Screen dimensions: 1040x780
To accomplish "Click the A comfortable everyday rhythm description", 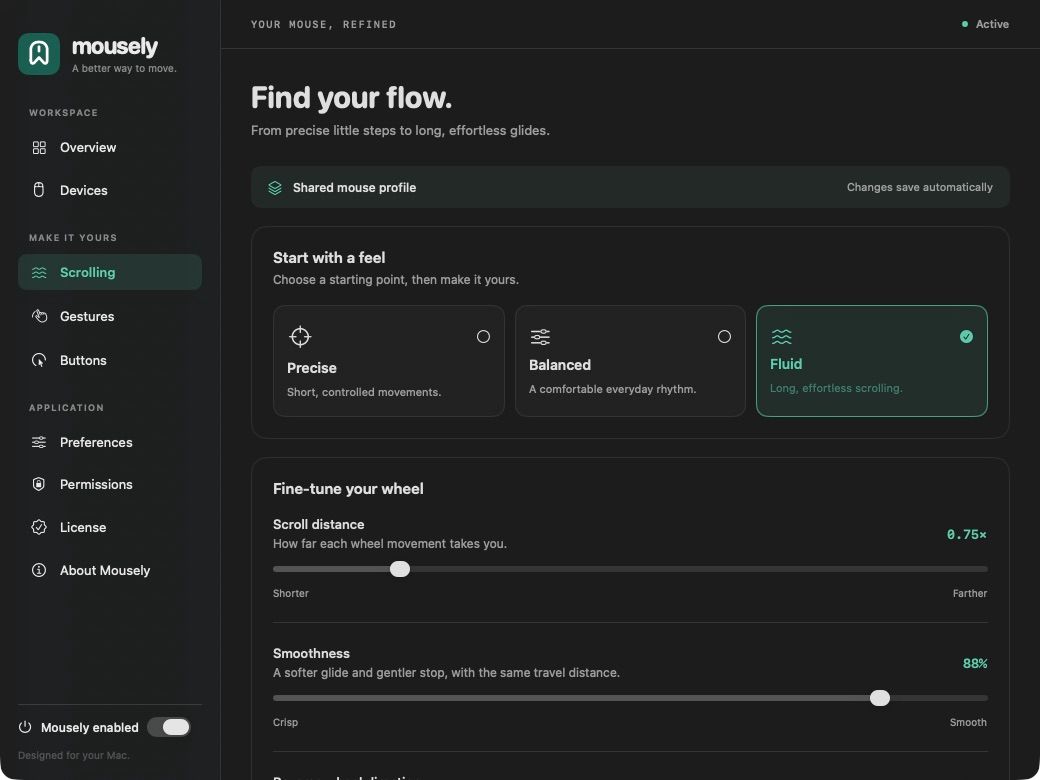I will 612,389.
